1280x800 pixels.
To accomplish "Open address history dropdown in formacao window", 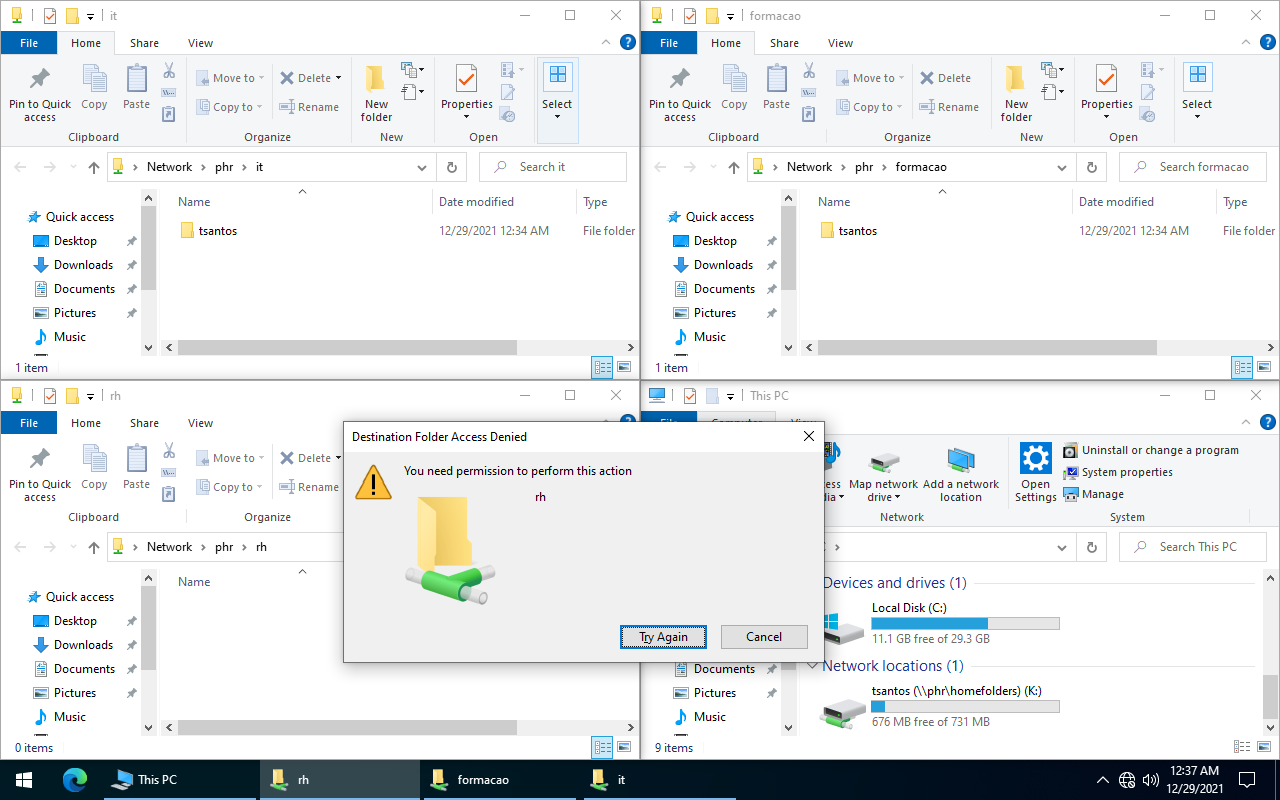I will [1062, 167].
